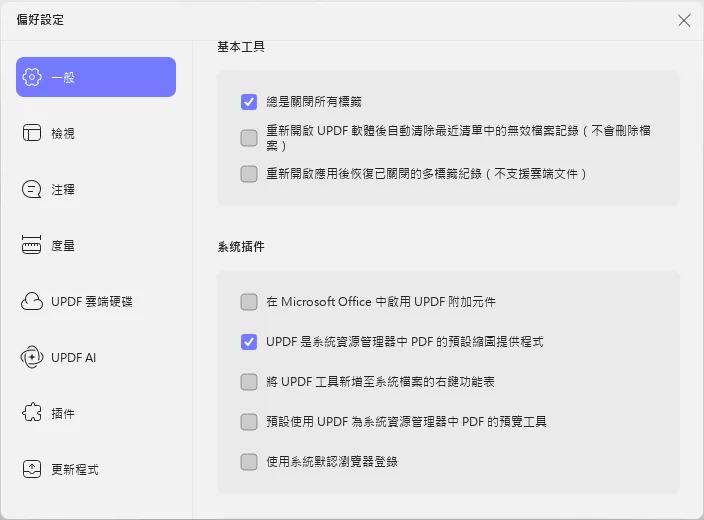Check 將 UPDF 工具新增至右鍵功能表
Screen dimensions: 704x520
[249, 382]
